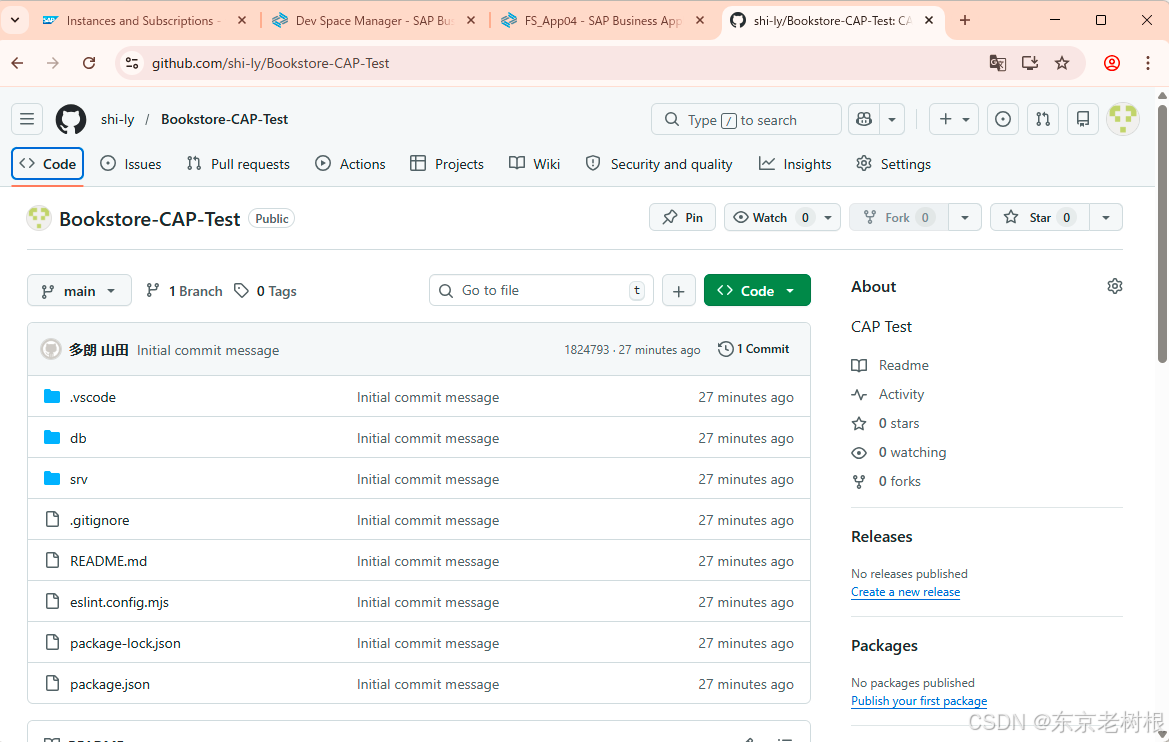Bookmark this page with the star icon
Image resolution: width=1169 pixels, height=742 pixels.
click(x=1062, y=63)
